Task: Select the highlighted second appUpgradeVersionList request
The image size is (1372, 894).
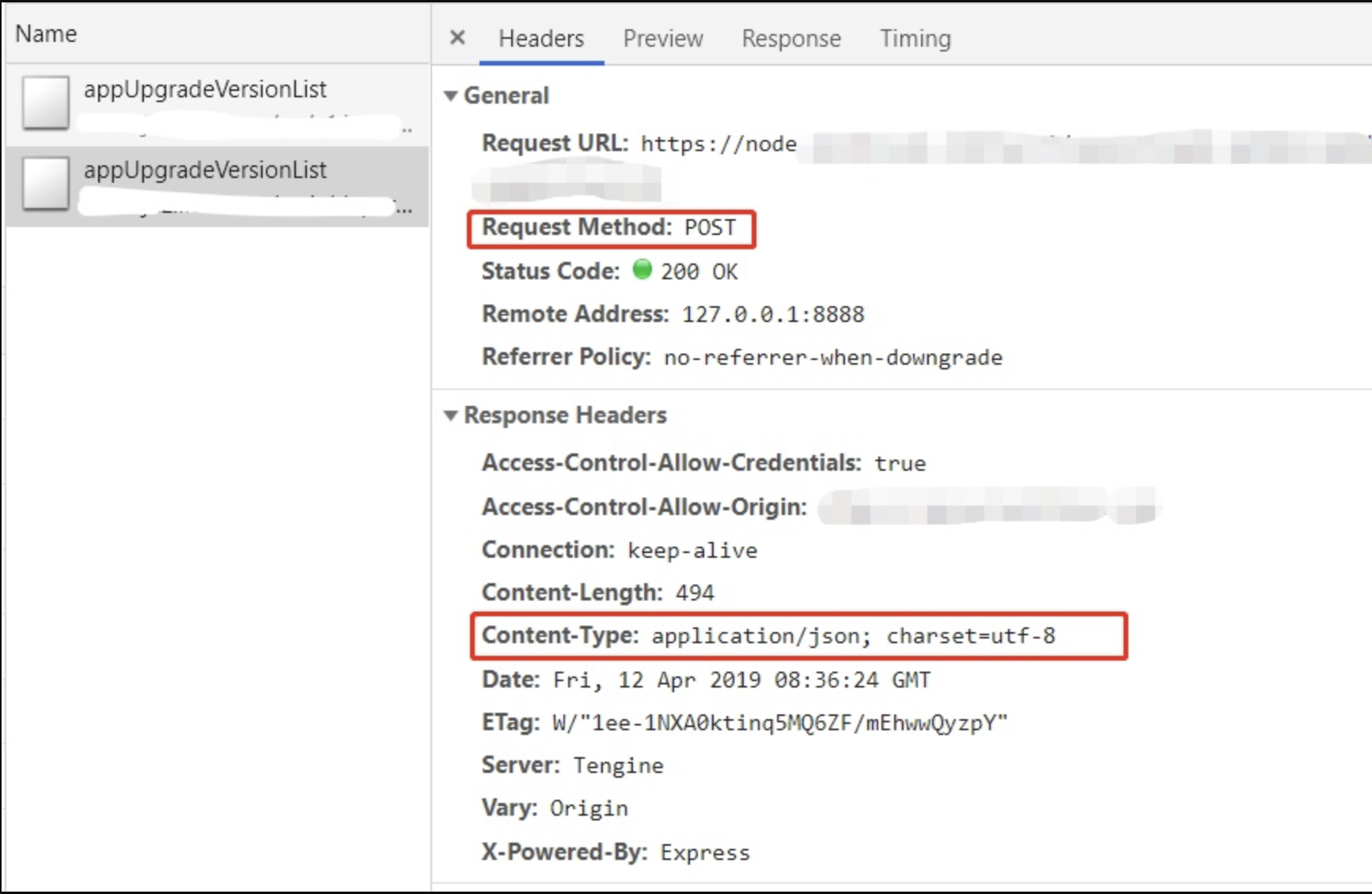Action: pyautogui.click(x=218, y=186)
